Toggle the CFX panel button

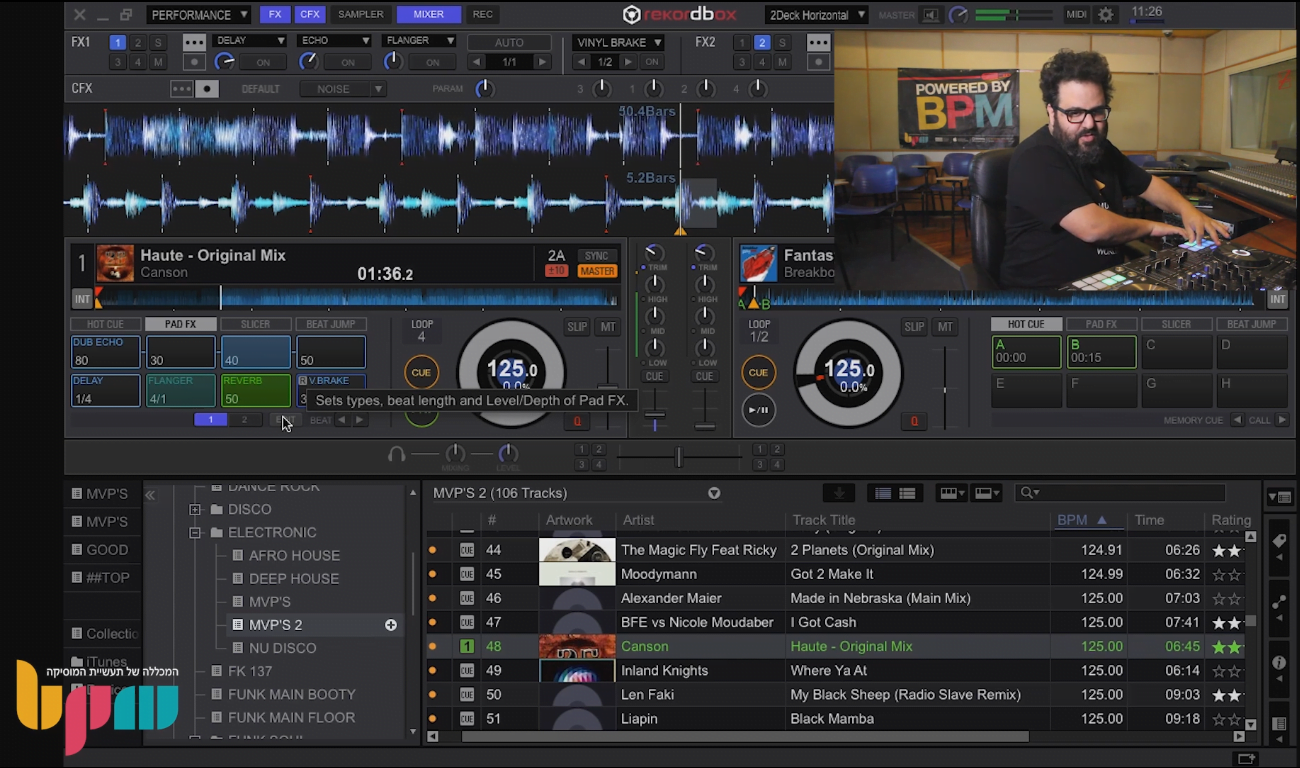click(309, 15)
